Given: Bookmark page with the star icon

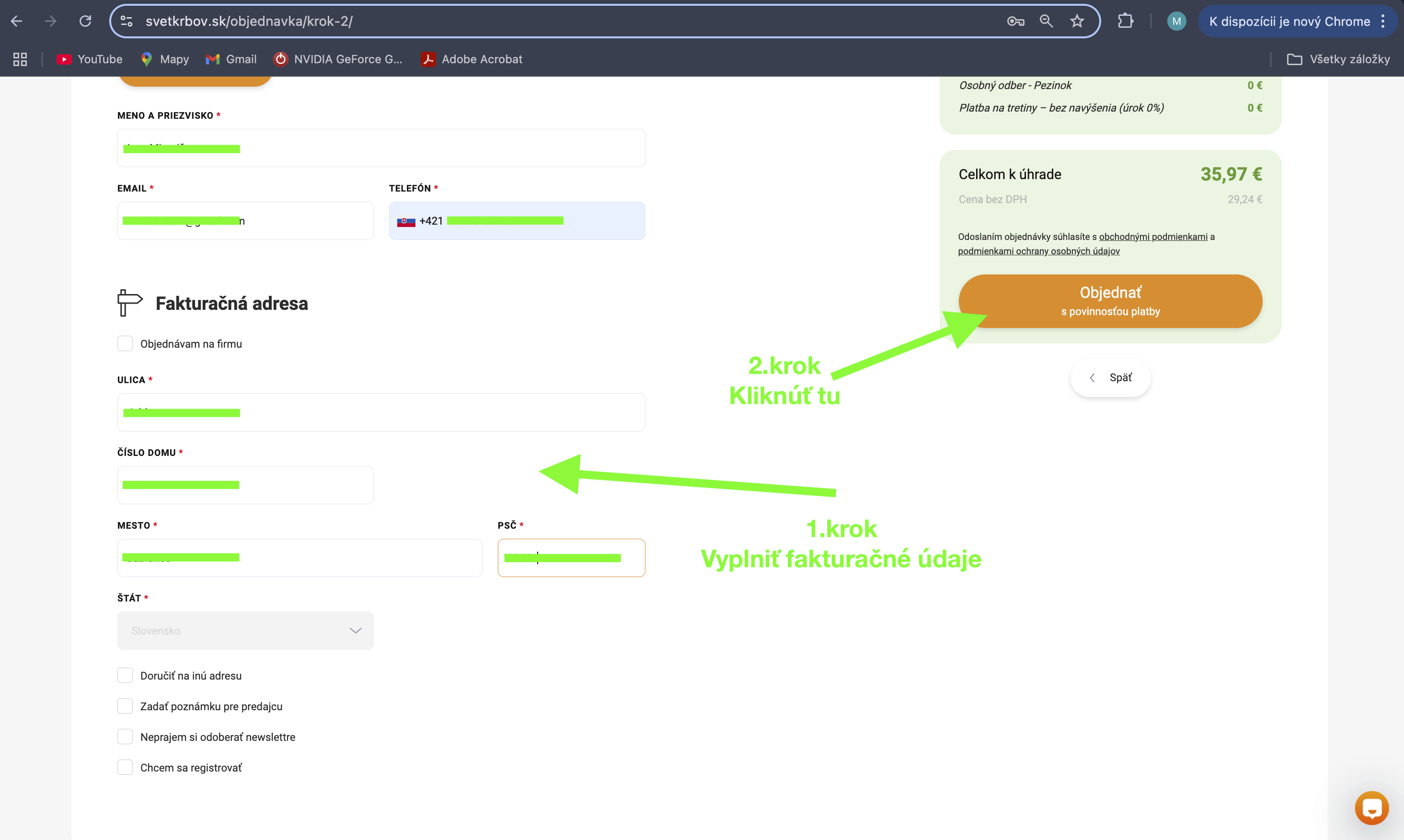Looking at the screenshot, I should point(1077,21).
